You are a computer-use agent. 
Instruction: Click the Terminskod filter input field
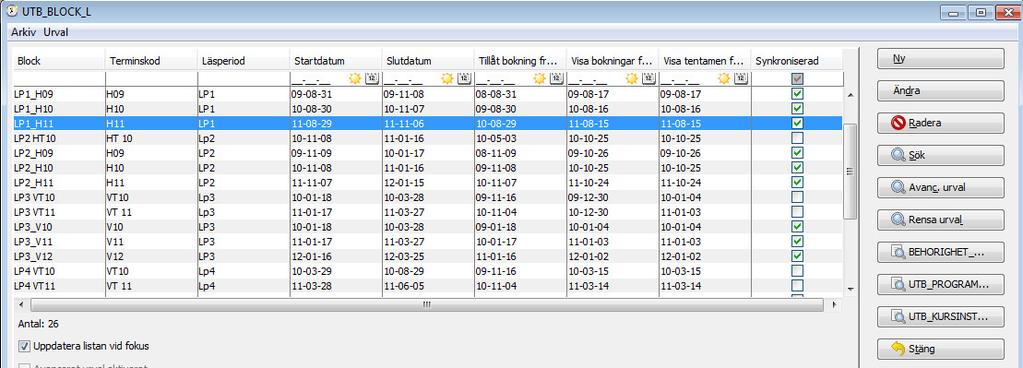pos(151,79)
